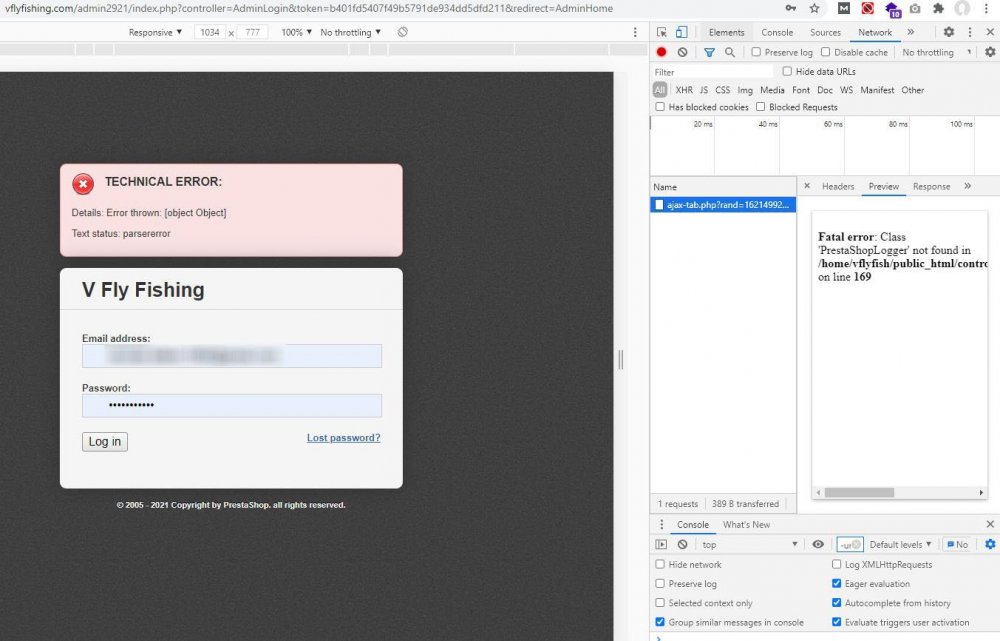Open network settings gear icon
The width and height of the screenshot is (1000, 641).
(990, 52)
